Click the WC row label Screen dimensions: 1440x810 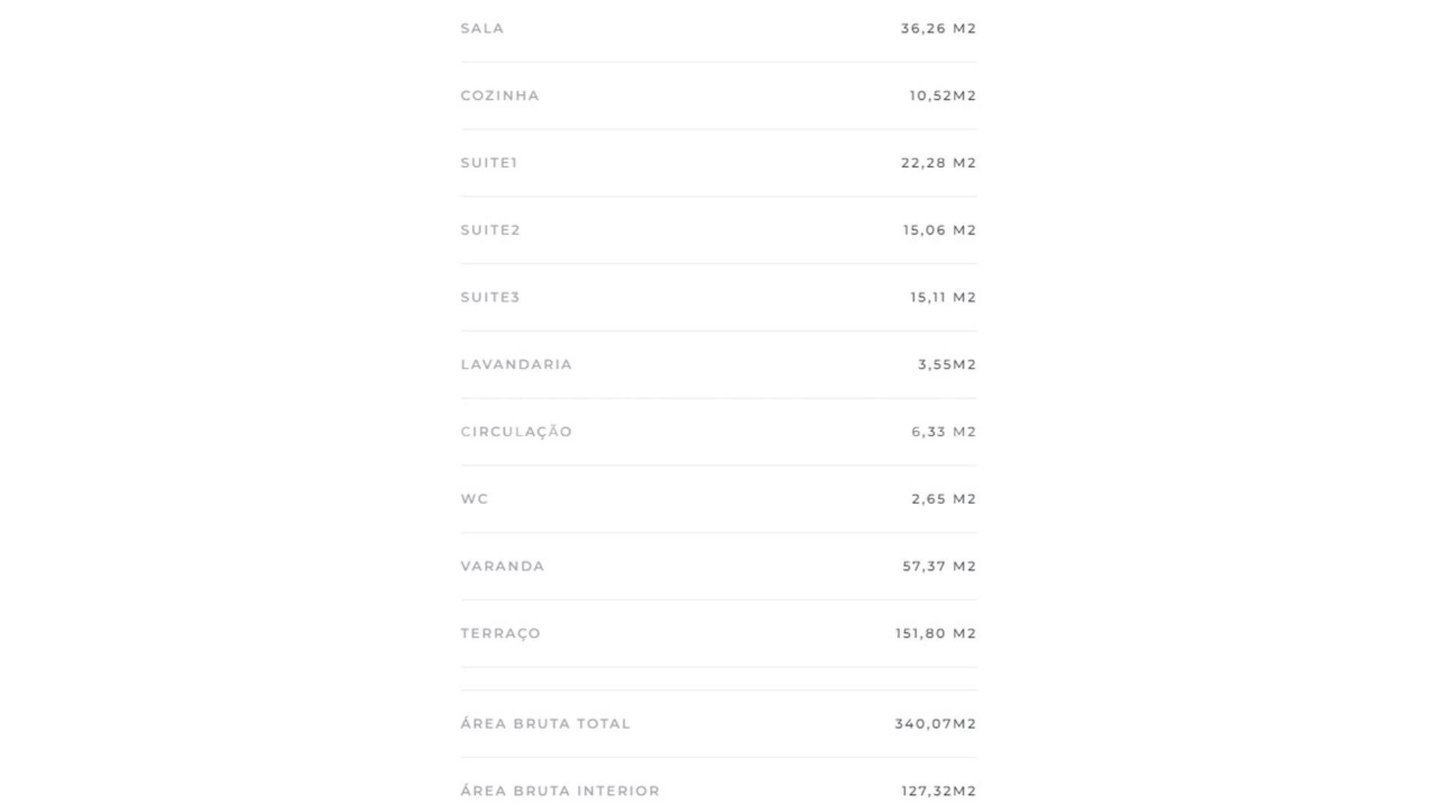coord(474,498)
